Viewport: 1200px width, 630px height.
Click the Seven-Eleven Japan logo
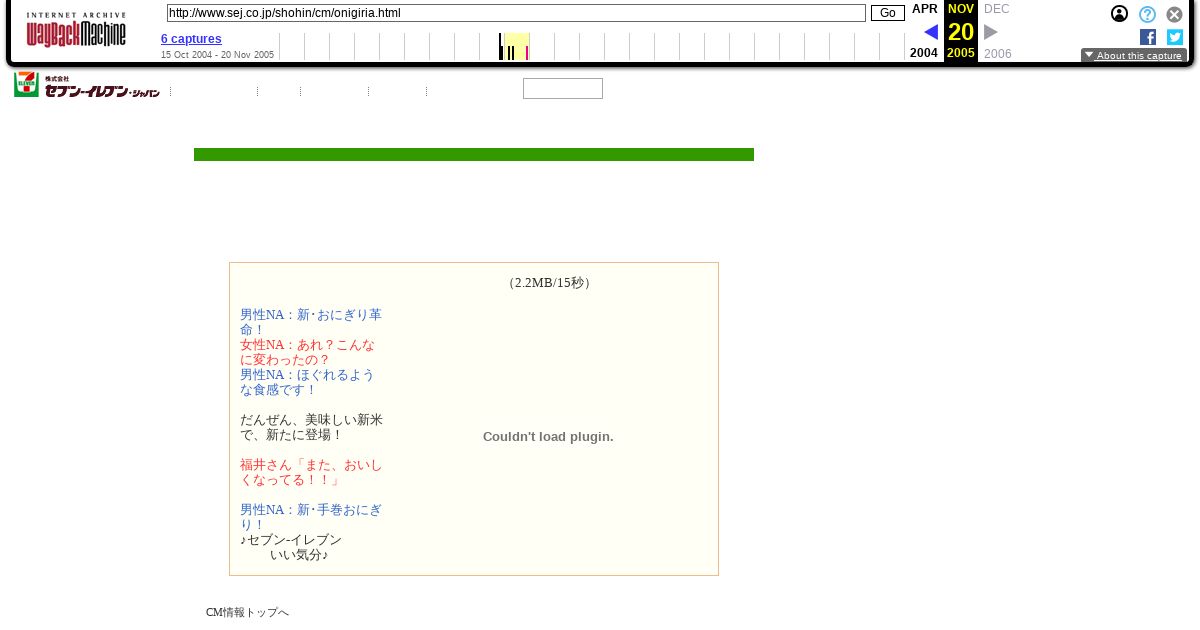[x=87, y=86]
